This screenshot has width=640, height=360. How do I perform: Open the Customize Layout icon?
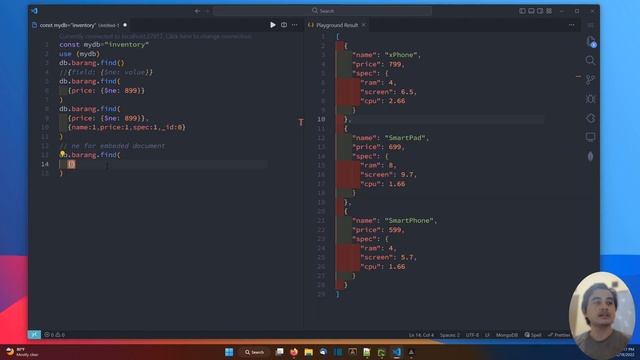549,11
